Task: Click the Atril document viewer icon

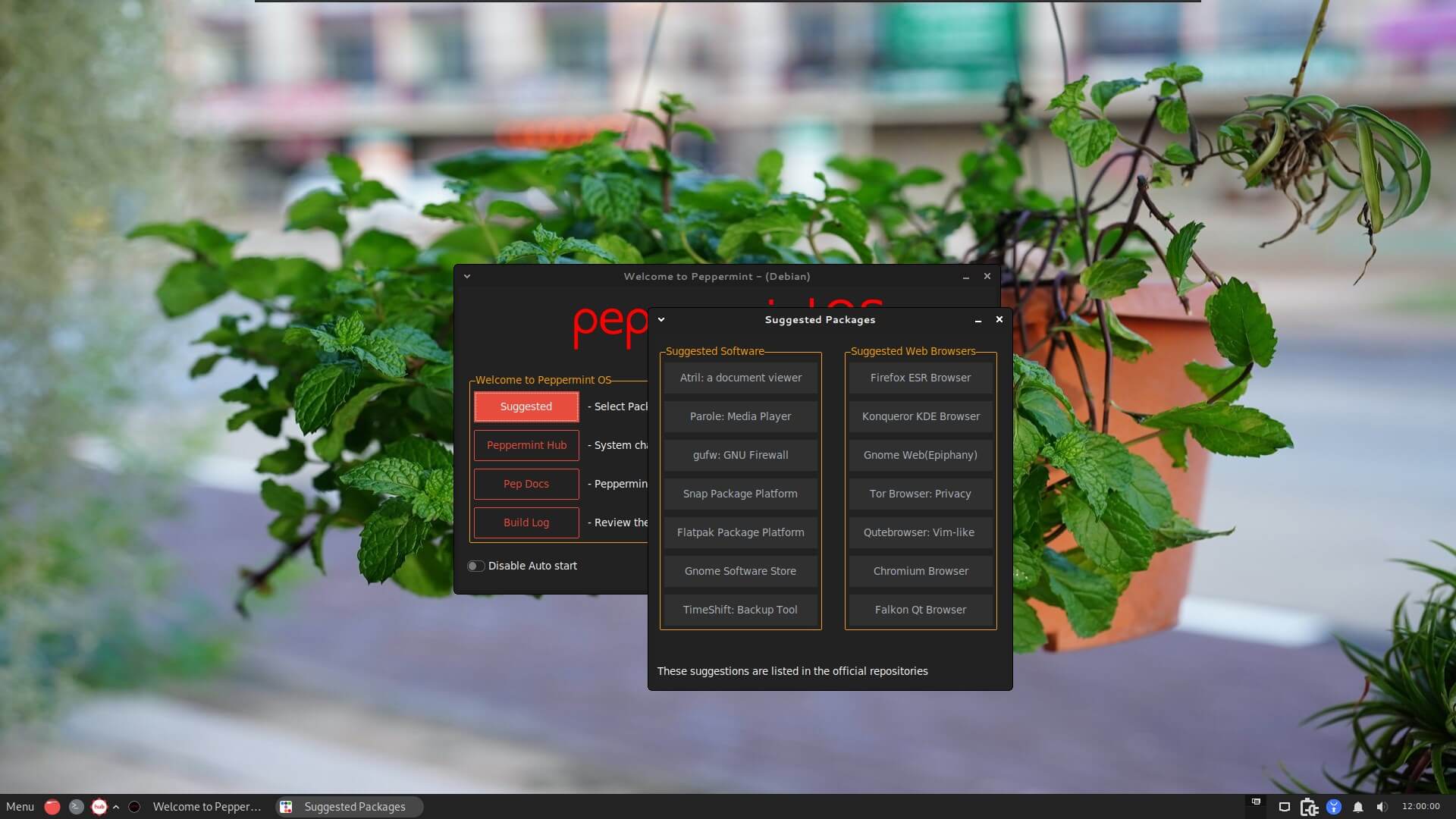Action: pos(741,377)
